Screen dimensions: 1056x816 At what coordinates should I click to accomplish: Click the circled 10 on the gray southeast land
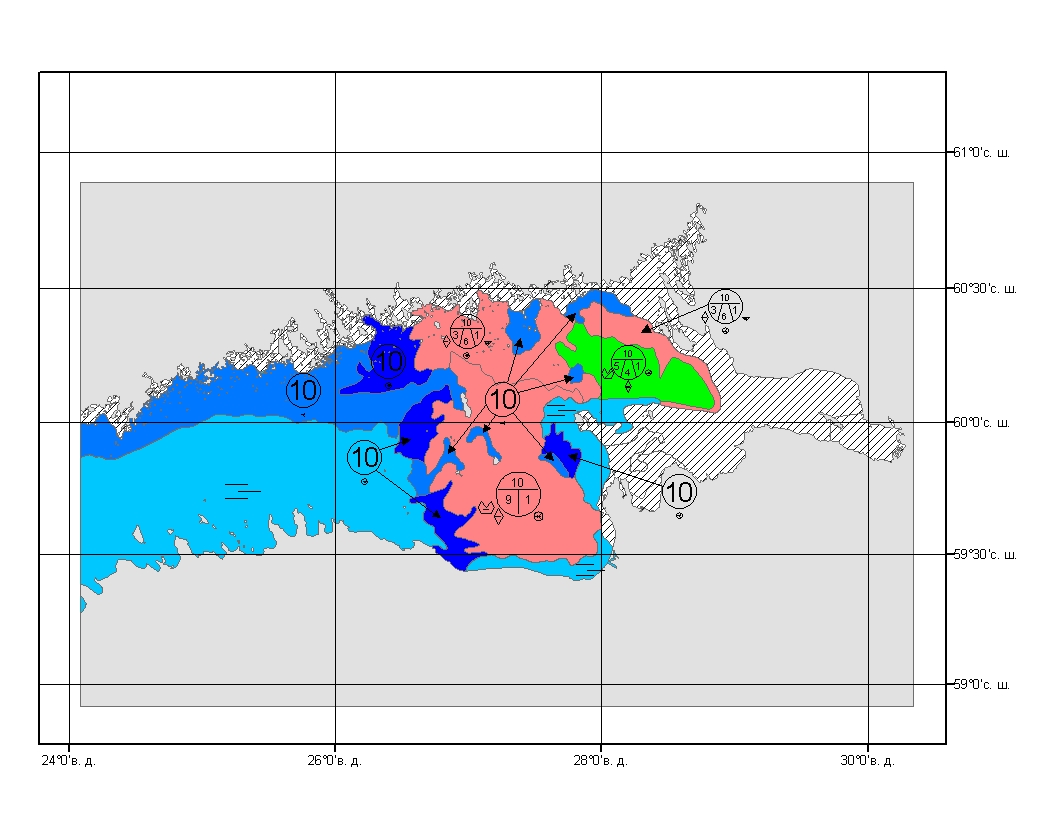[679, 491]
